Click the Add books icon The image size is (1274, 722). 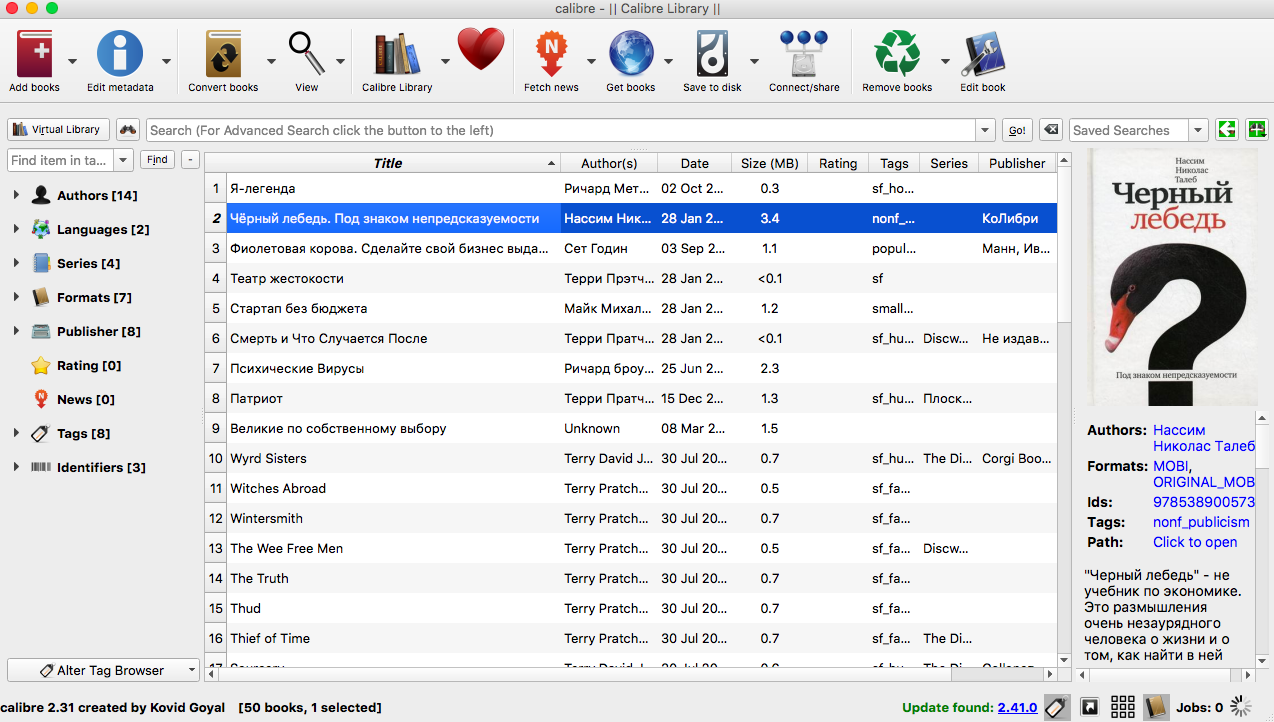coord(34,53)
